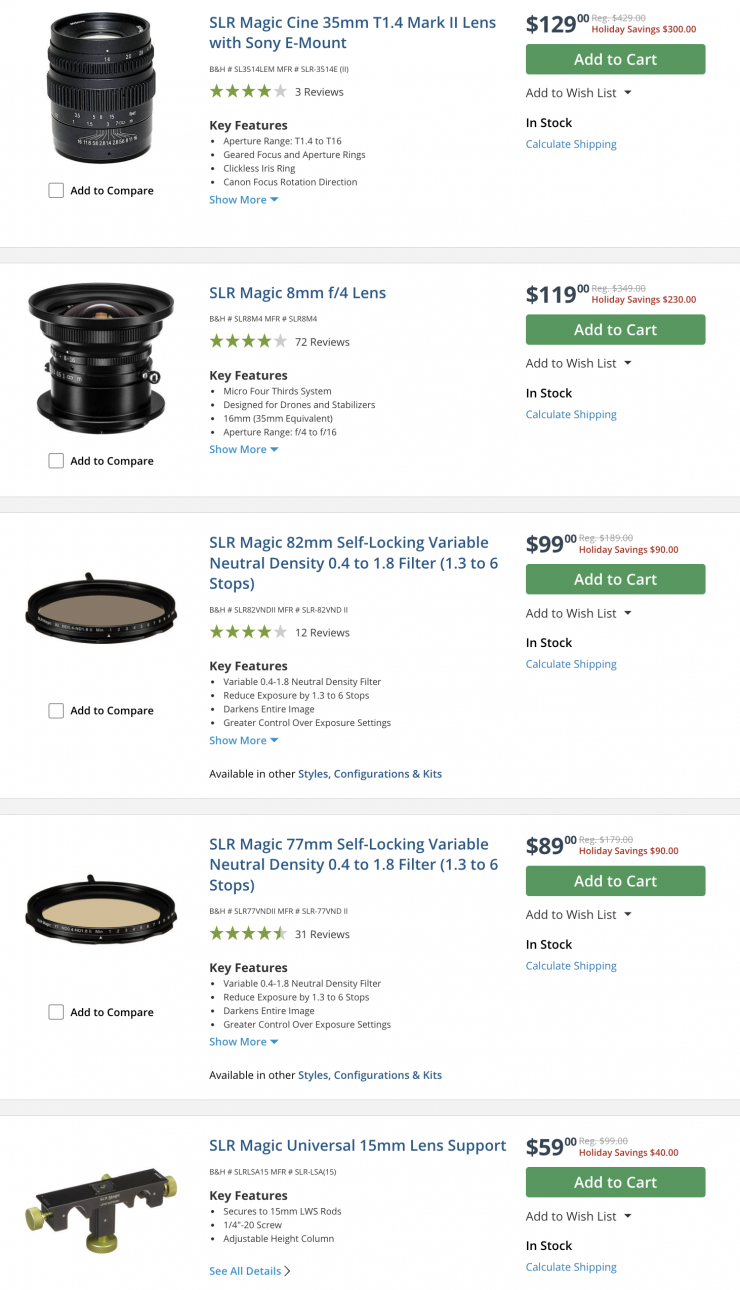Expand Show More for Cine 35mm lens

click(x=243, y=200)
